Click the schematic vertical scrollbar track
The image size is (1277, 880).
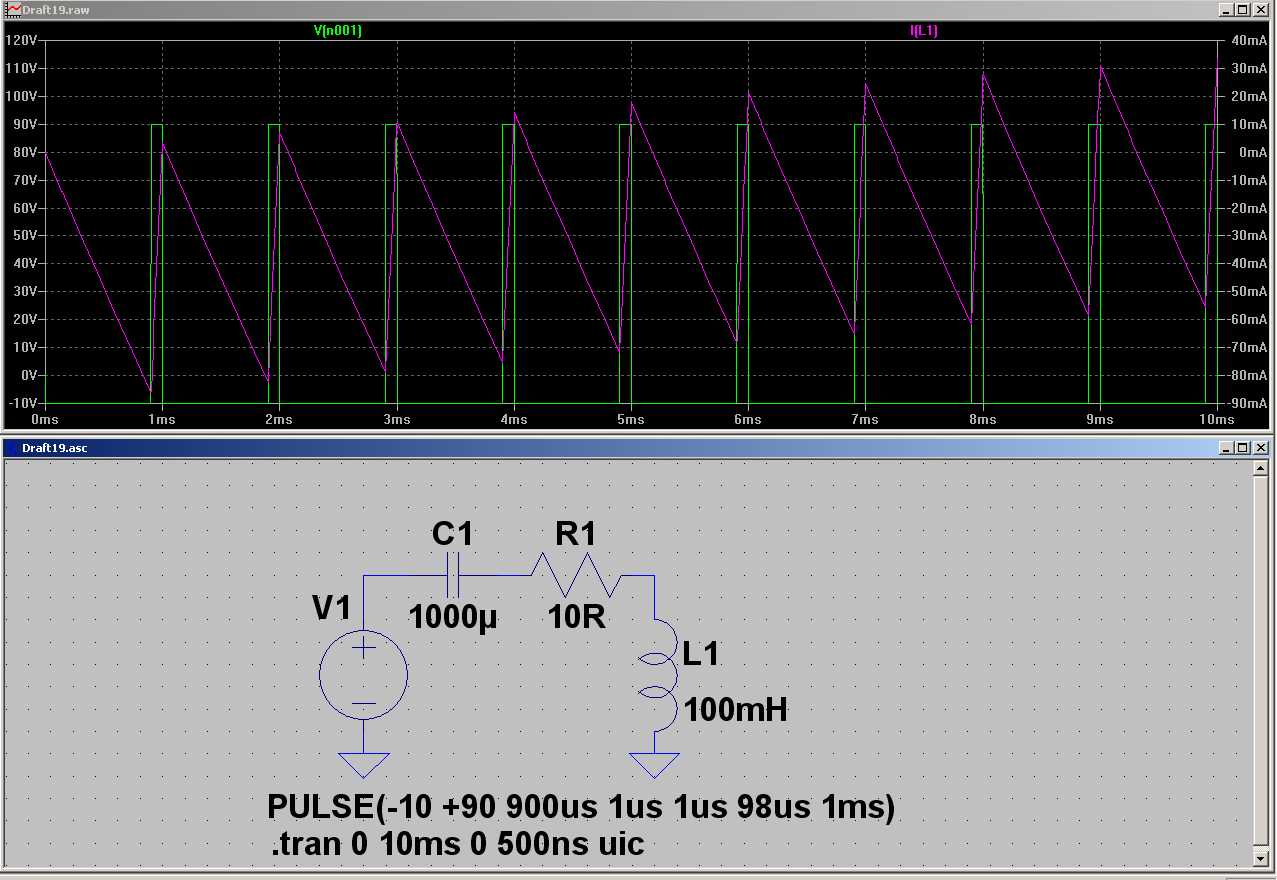(x=1263, y=663)
